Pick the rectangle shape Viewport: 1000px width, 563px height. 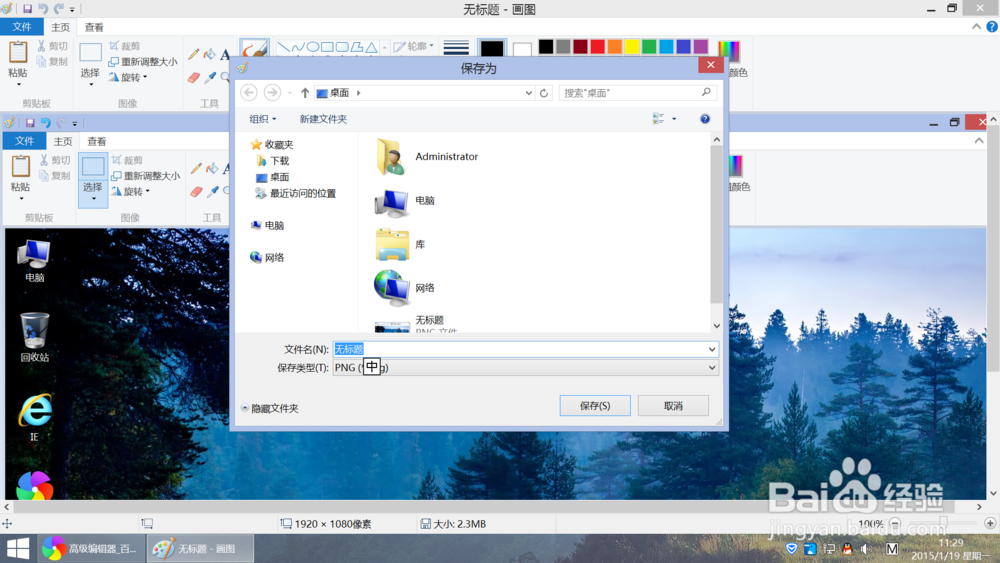(x=327, y=47)
